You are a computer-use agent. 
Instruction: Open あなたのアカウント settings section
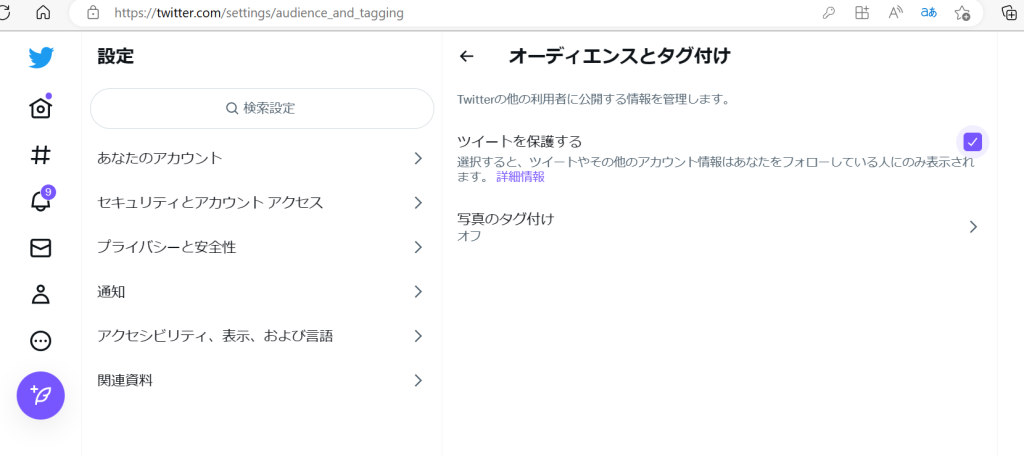(262, 158)
